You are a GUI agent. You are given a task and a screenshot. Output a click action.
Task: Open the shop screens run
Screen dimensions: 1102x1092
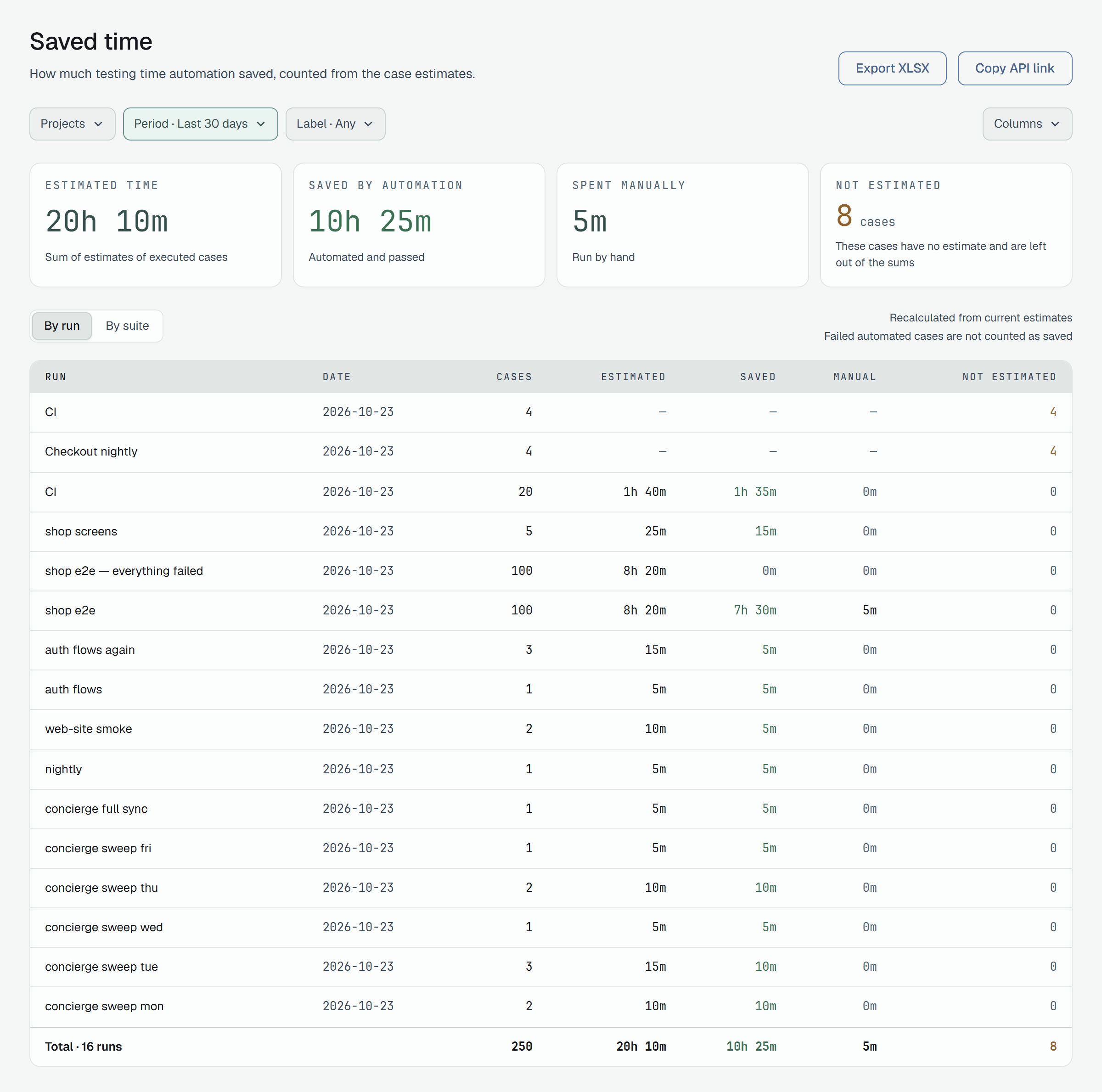click(551, 531)
